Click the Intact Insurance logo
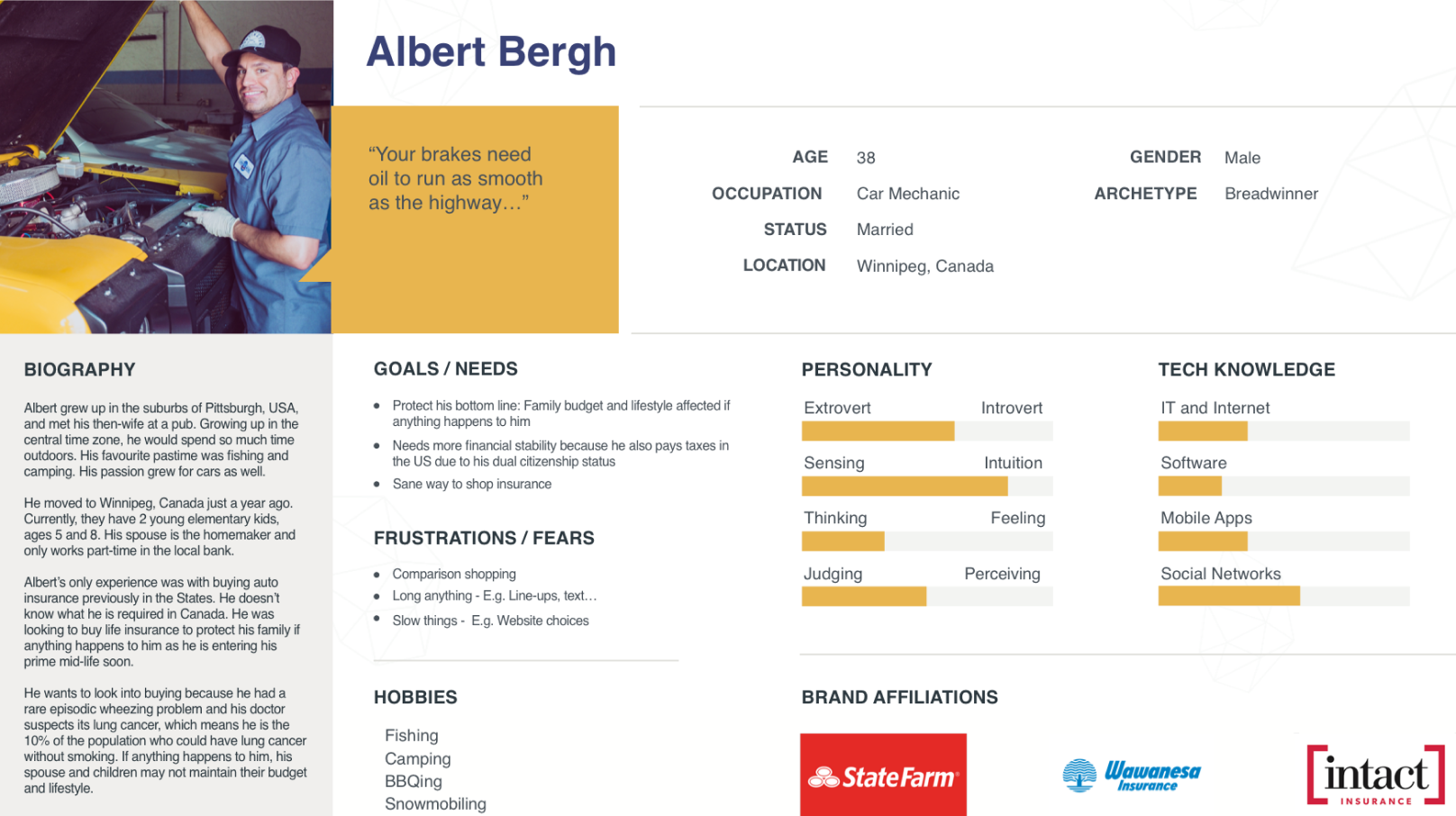This screenshot has width=1456, height=816. (x=1376, y=775)
